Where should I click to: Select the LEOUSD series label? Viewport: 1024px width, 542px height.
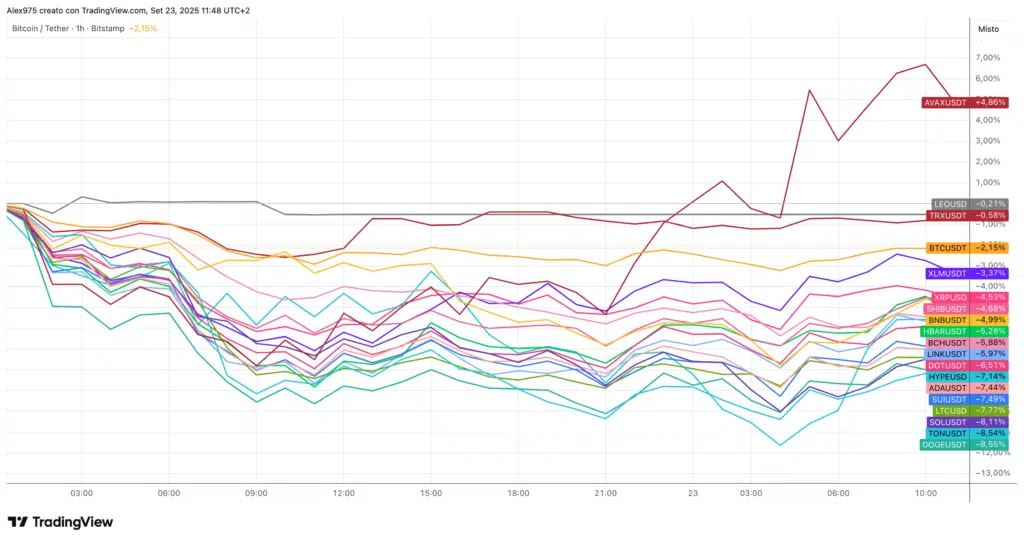click(968, 204)
